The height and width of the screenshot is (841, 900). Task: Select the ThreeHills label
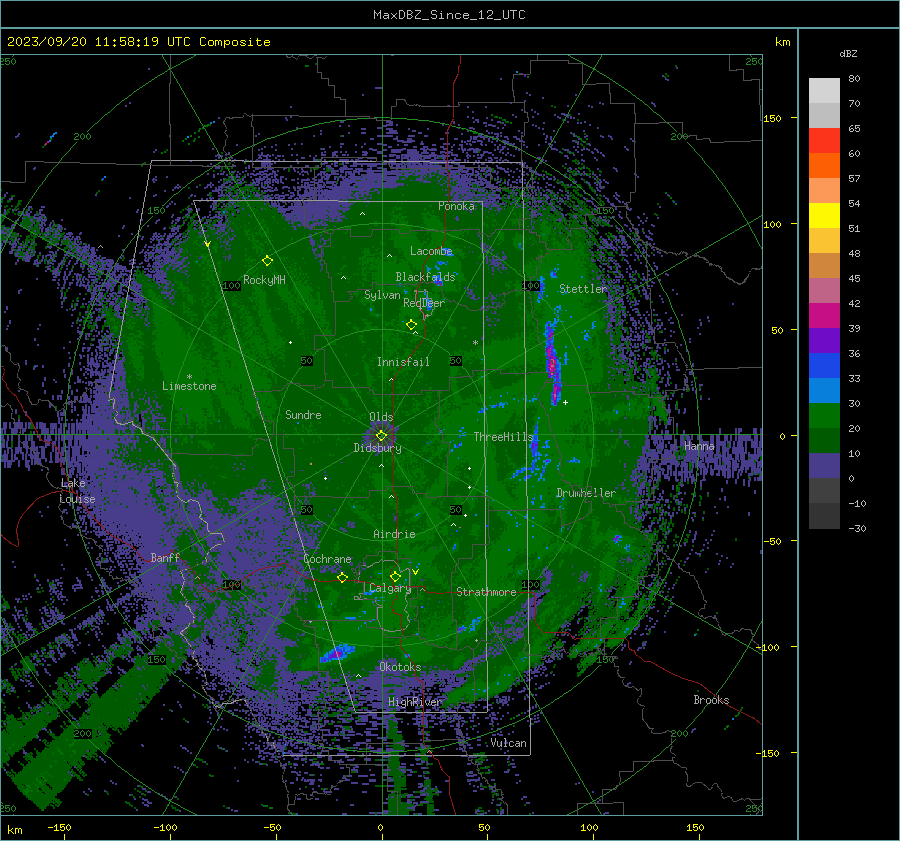(x=503, y=437)
